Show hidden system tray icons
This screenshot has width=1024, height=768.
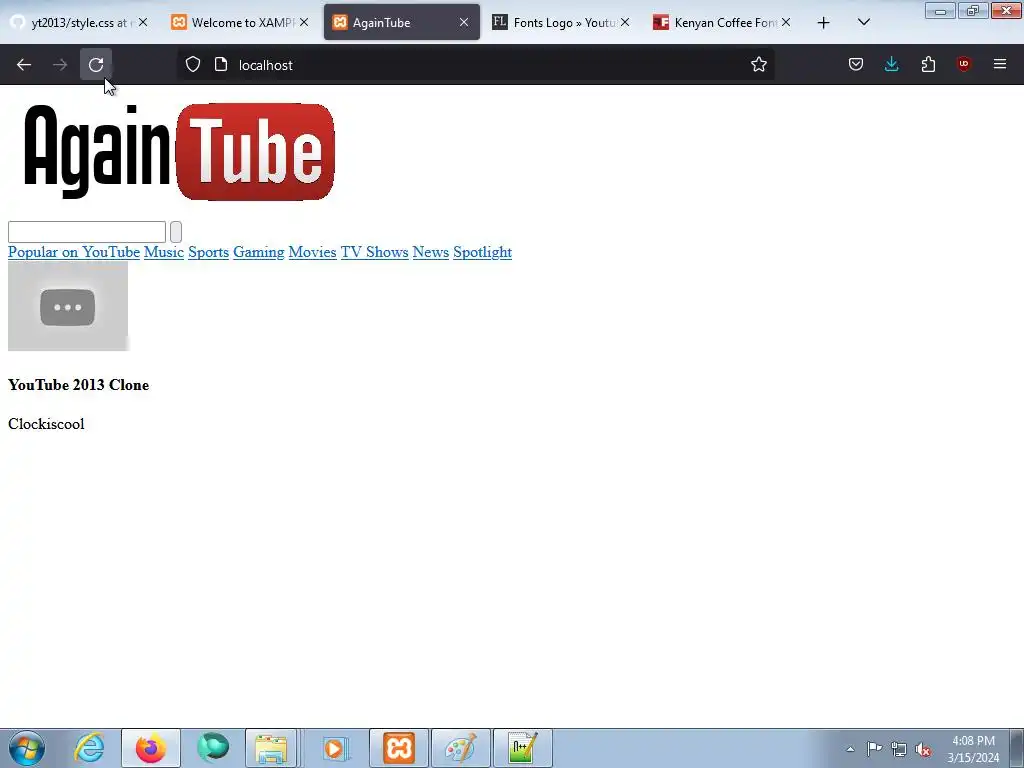coord(850,749)
